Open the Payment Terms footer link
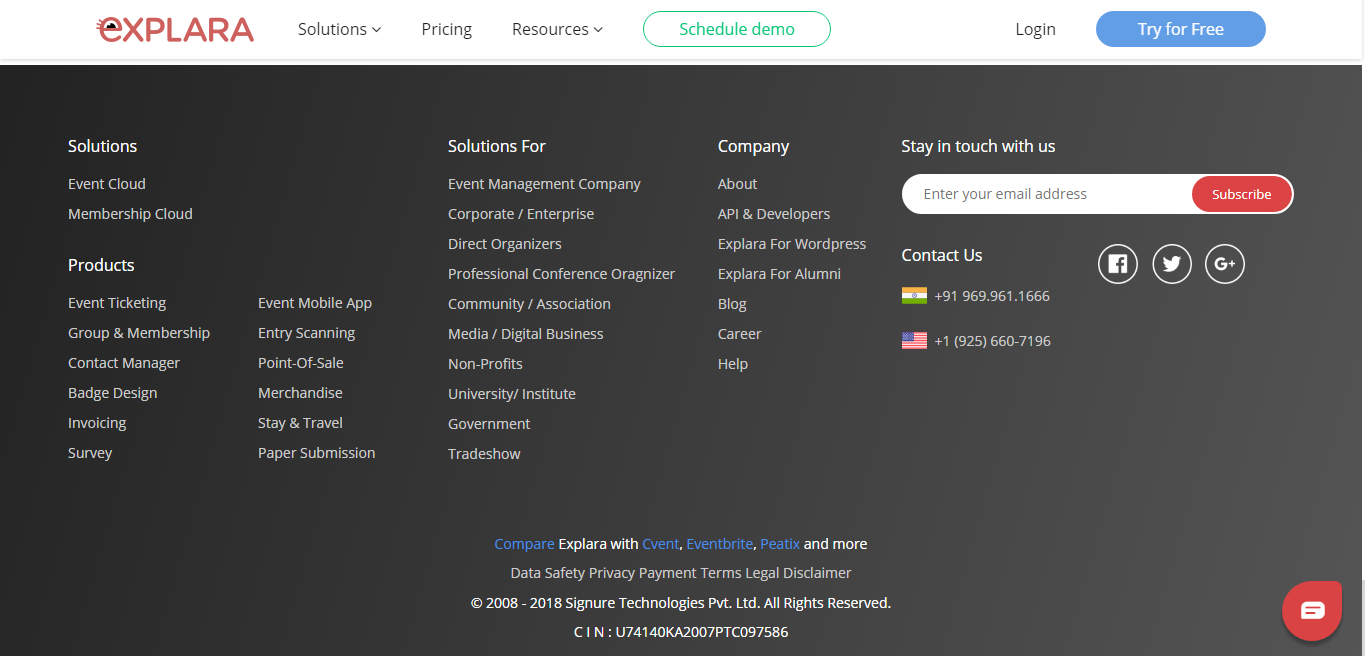The width and height of the screenshot is (1365, 656). [x=690, y=573]
